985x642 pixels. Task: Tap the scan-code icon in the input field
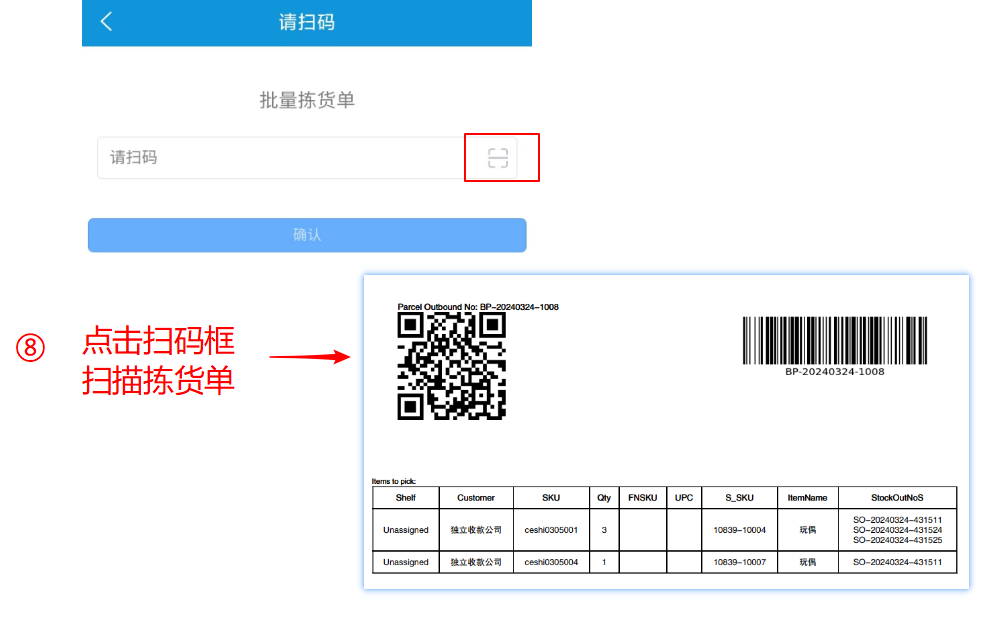click(x=498, y=158)
